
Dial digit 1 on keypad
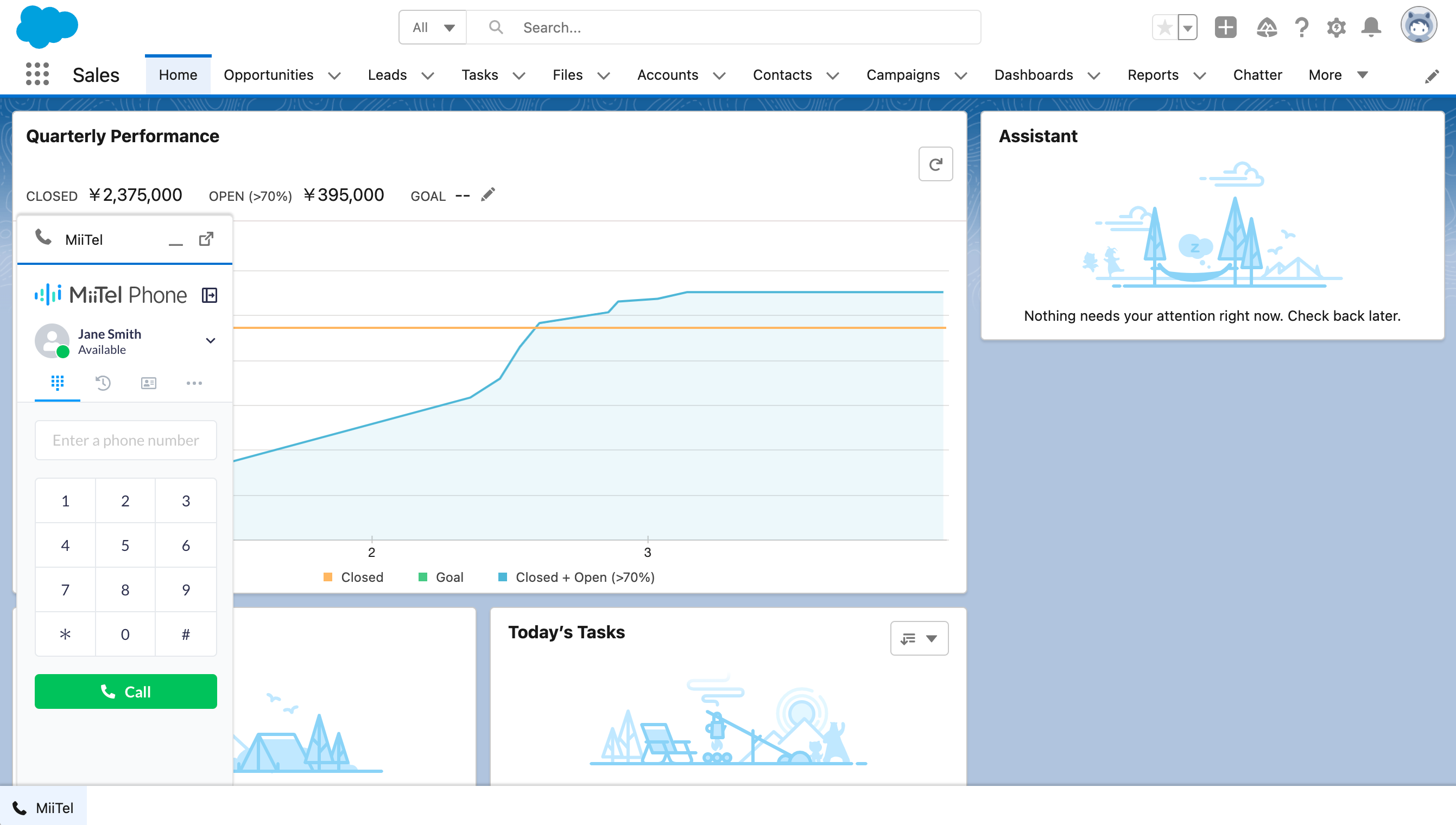pyautogui.click(x=65, y=501)
